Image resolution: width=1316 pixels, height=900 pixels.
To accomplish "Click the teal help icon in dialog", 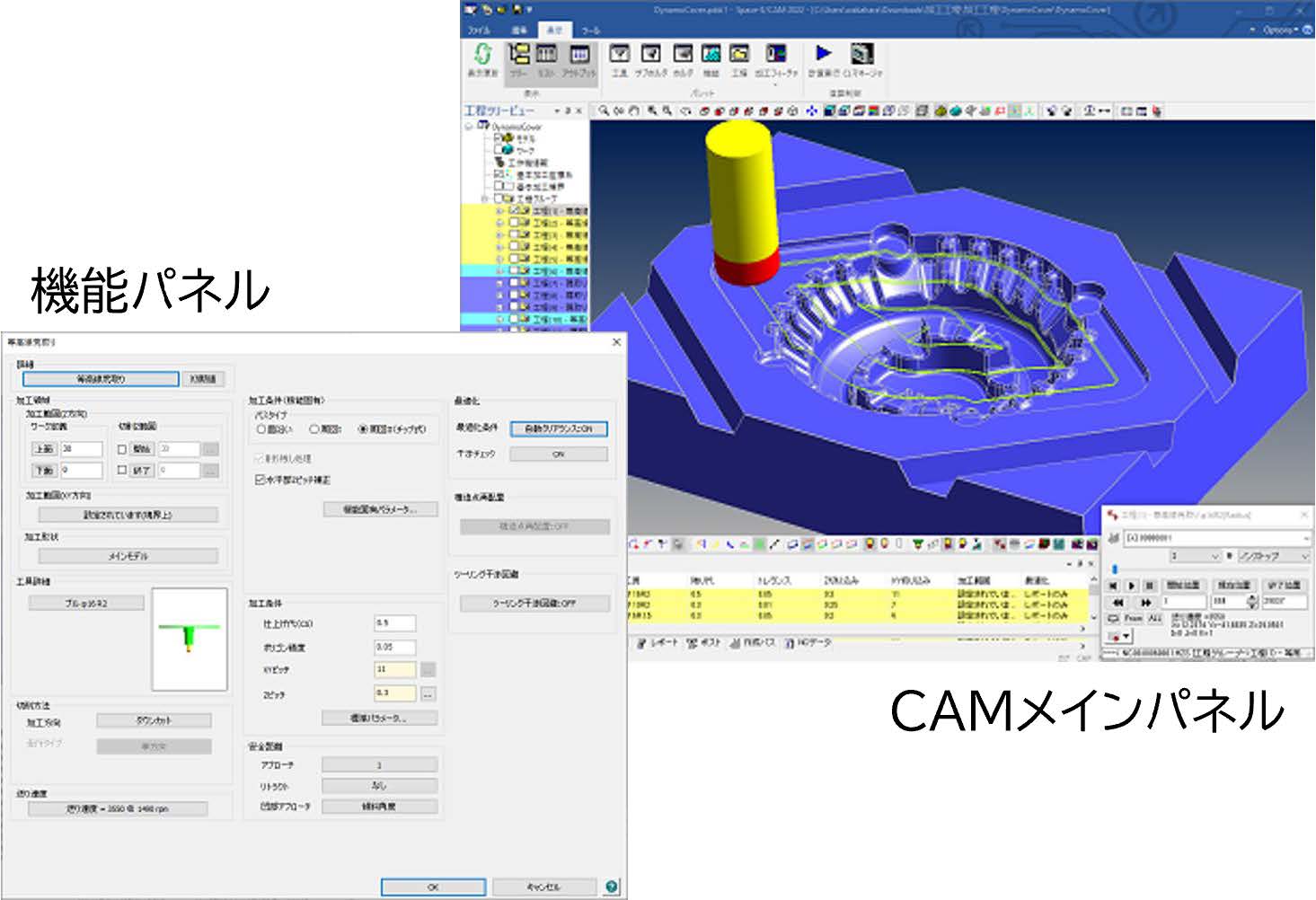I will [x=612, y=887].
